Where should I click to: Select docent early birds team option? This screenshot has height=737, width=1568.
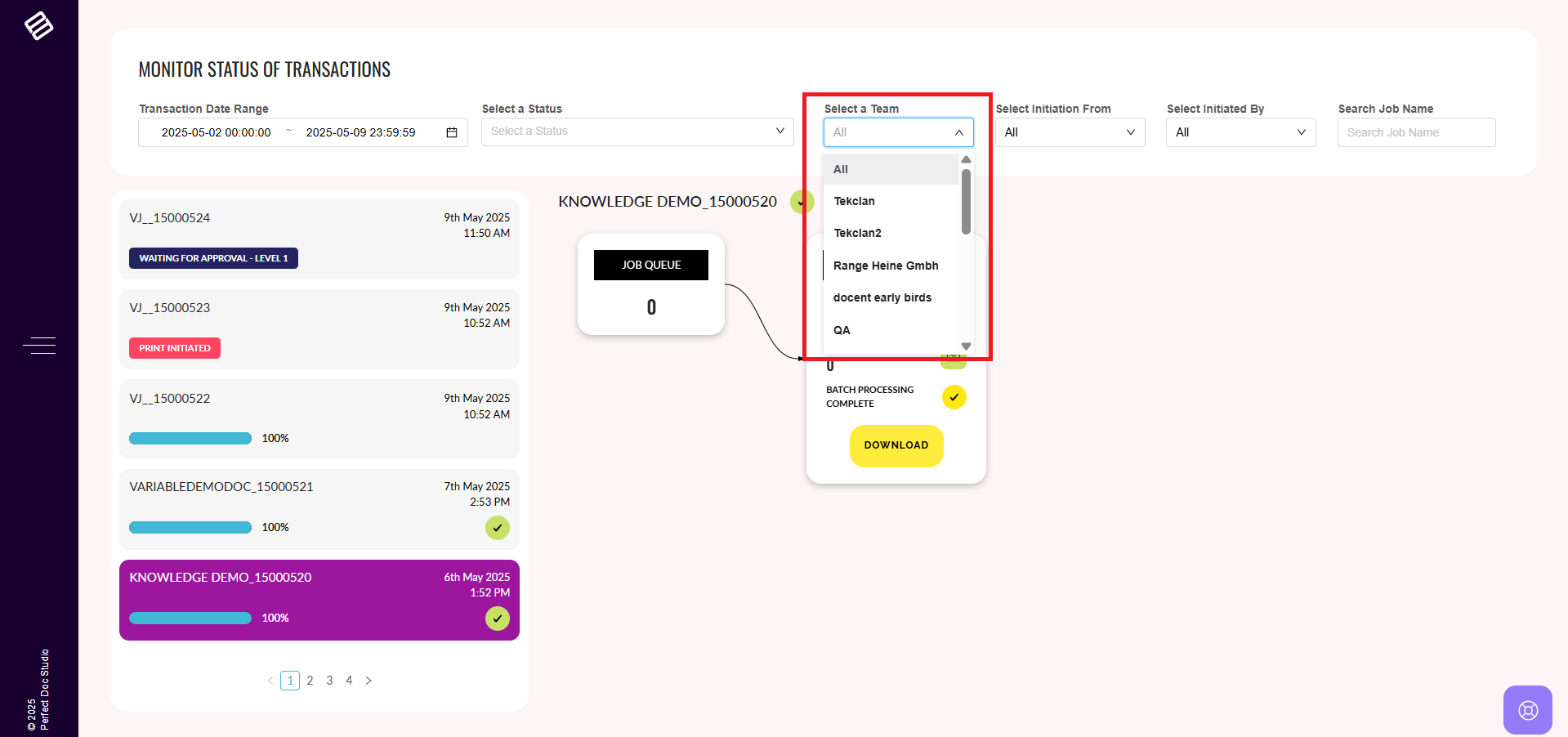(882, 297)
